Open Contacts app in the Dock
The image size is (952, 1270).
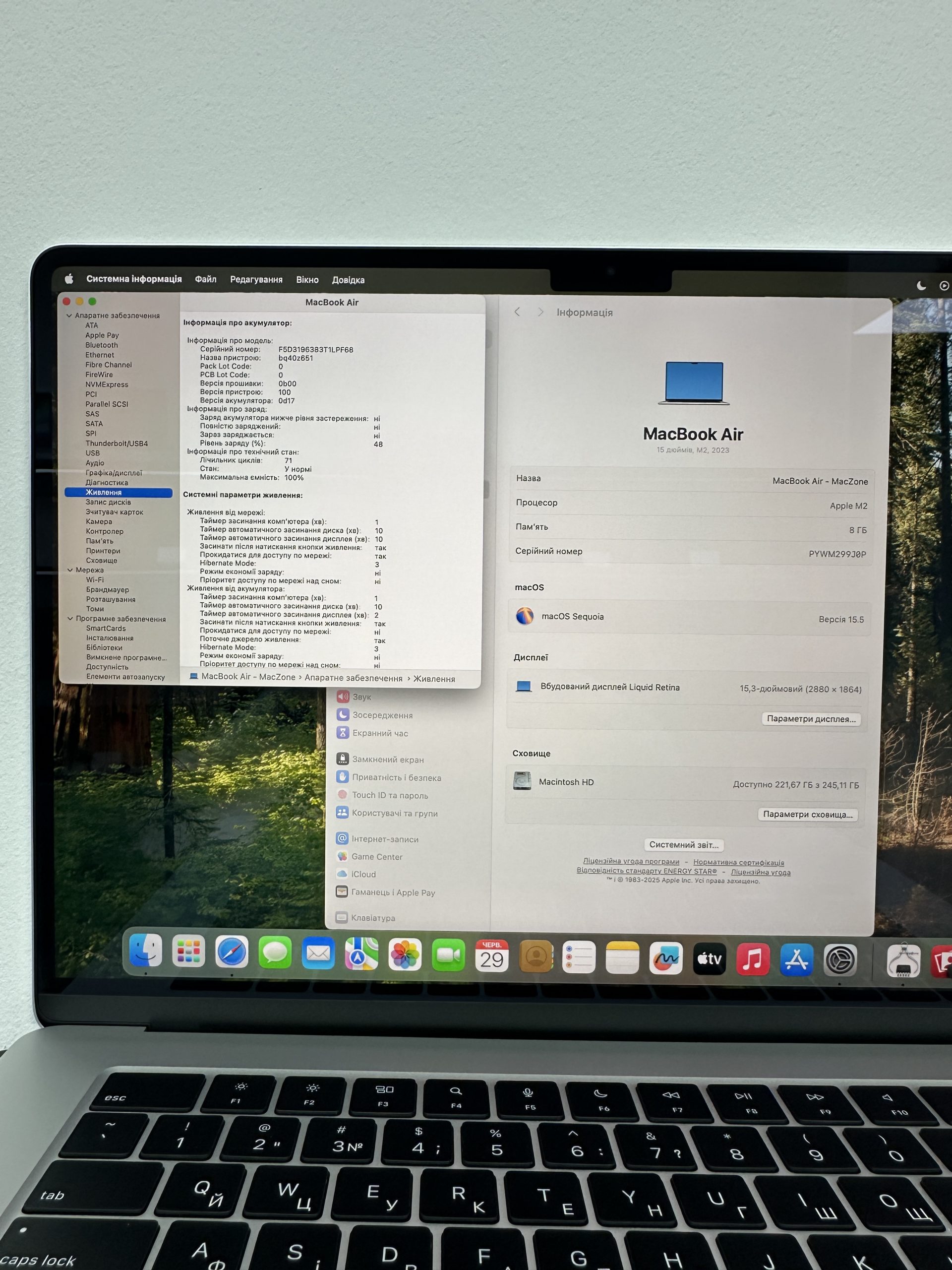point(536,956)
